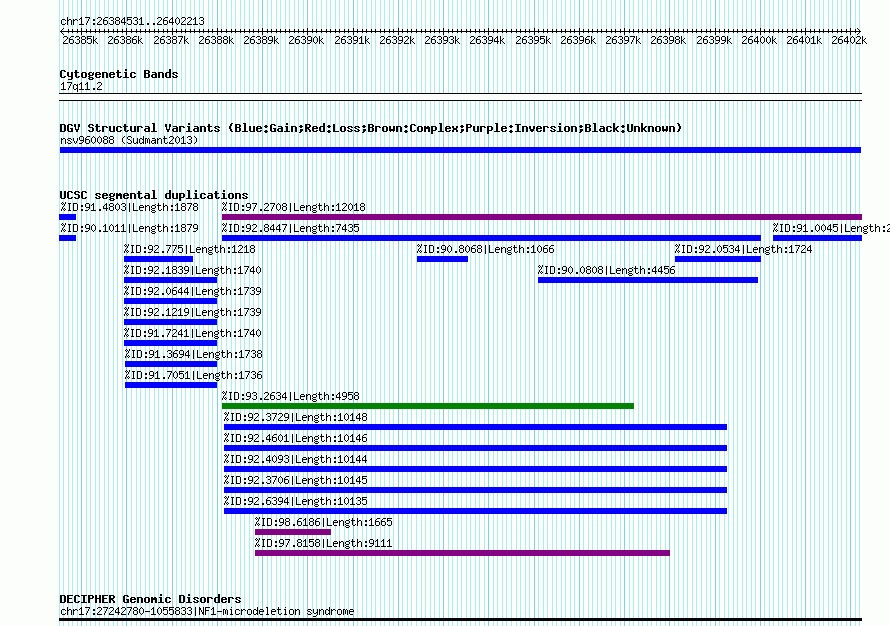Click the 17q11.2 band label
Viewport: 890px width, 626px height.
[81, 86]
